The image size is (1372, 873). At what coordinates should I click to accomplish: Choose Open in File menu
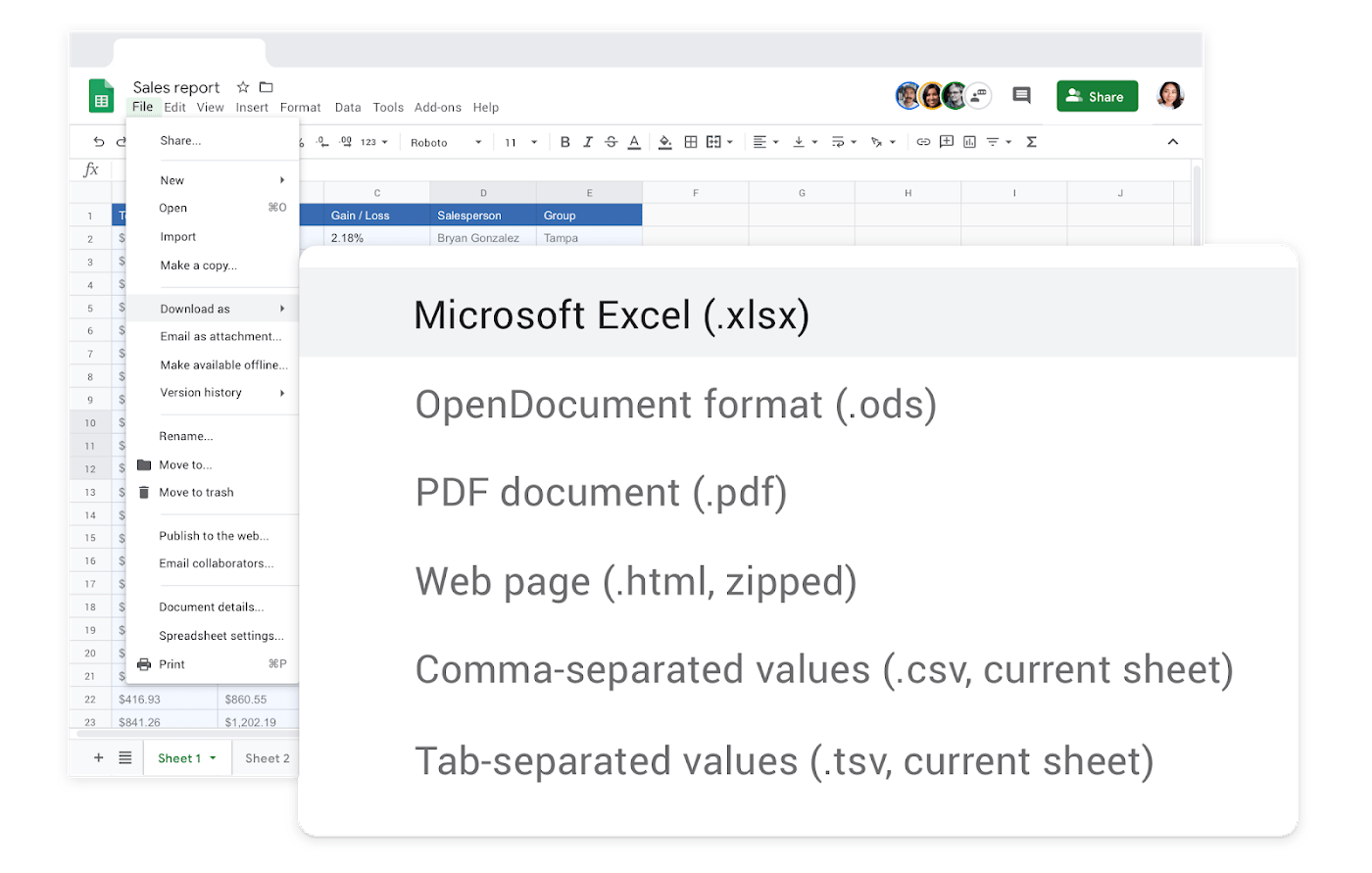pyautogui.click(x=213, y=208)
